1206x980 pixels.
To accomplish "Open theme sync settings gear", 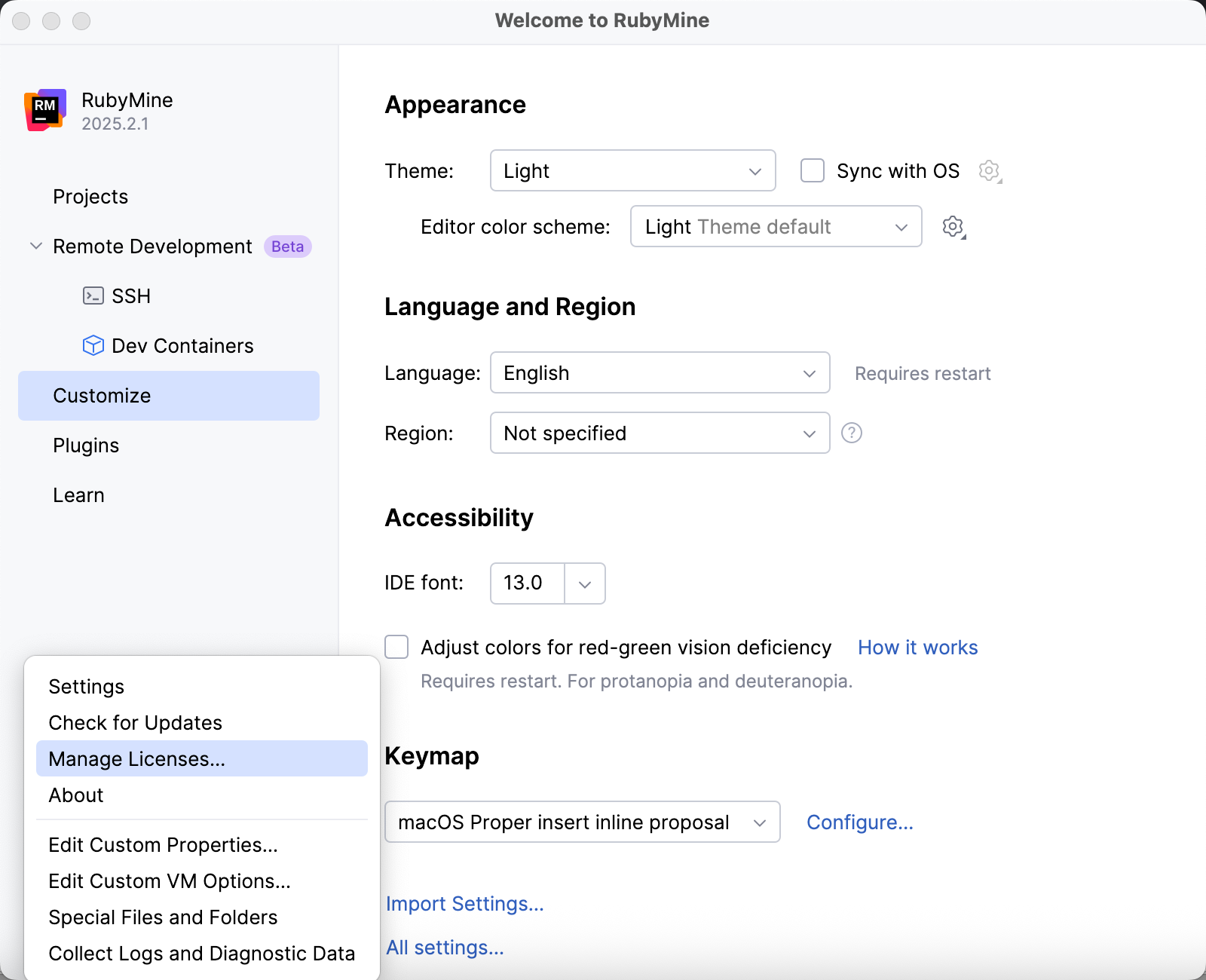I will click(x=989, y=171).
